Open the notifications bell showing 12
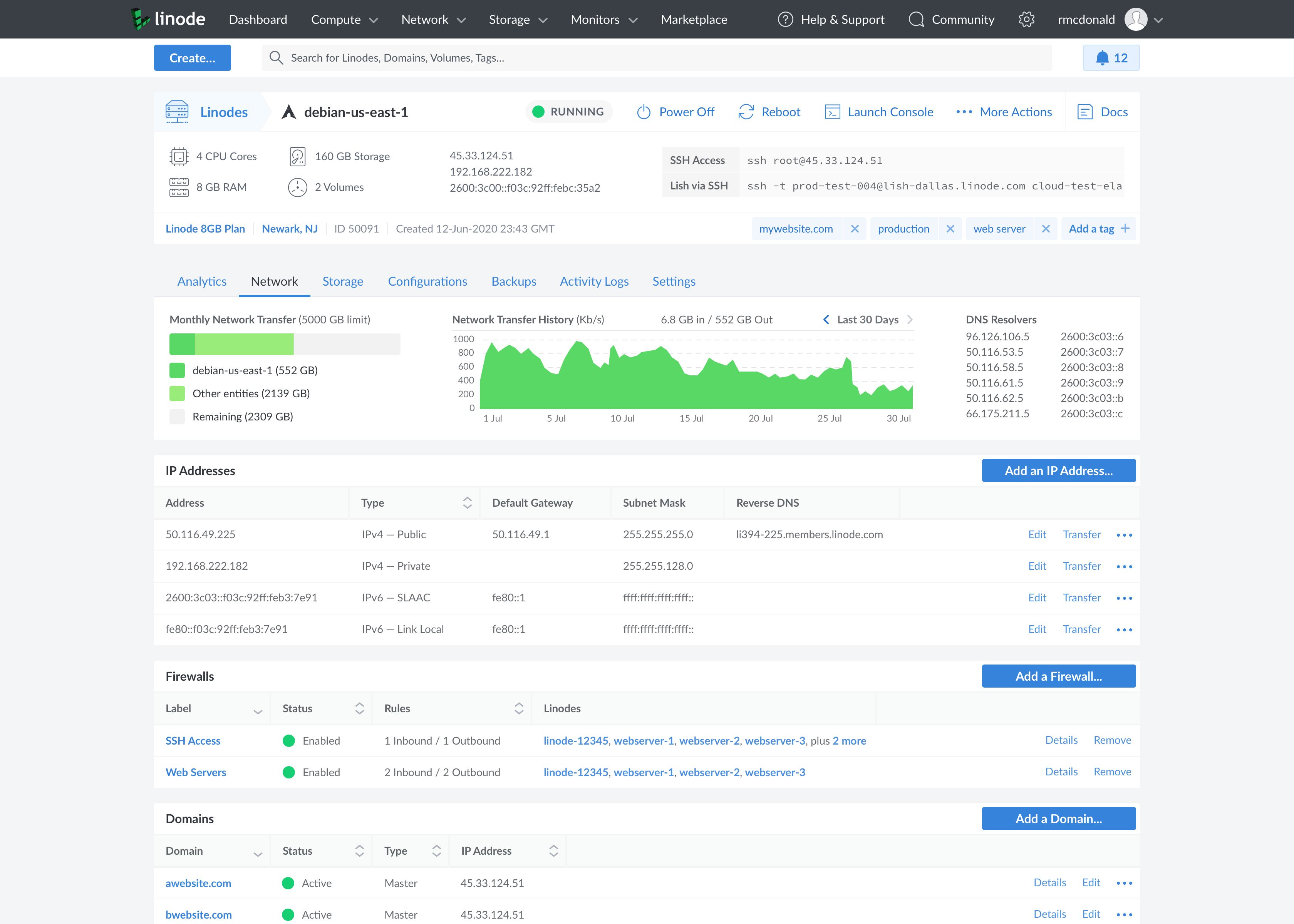1294x924 pixels. click(1111, 57)
